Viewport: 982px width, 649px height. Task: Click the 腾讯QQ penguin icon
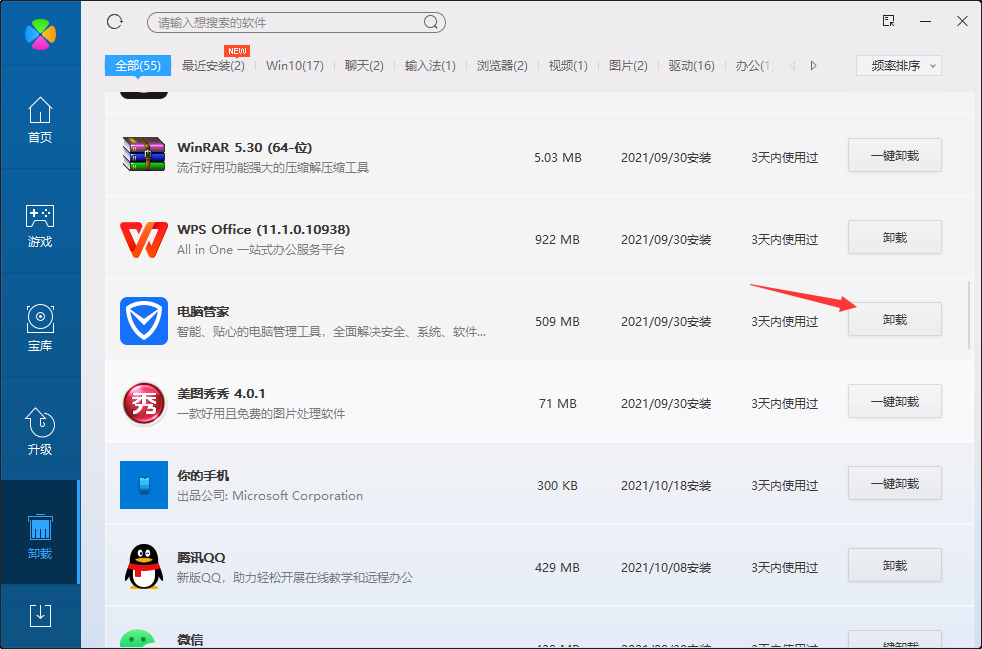click(144, 566)
